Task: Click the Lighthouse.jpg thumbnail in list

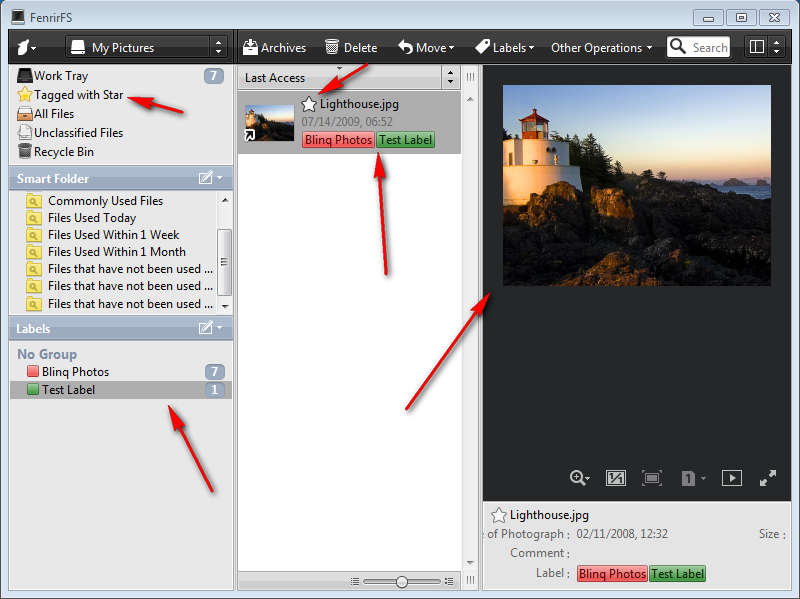Action: 269,122
